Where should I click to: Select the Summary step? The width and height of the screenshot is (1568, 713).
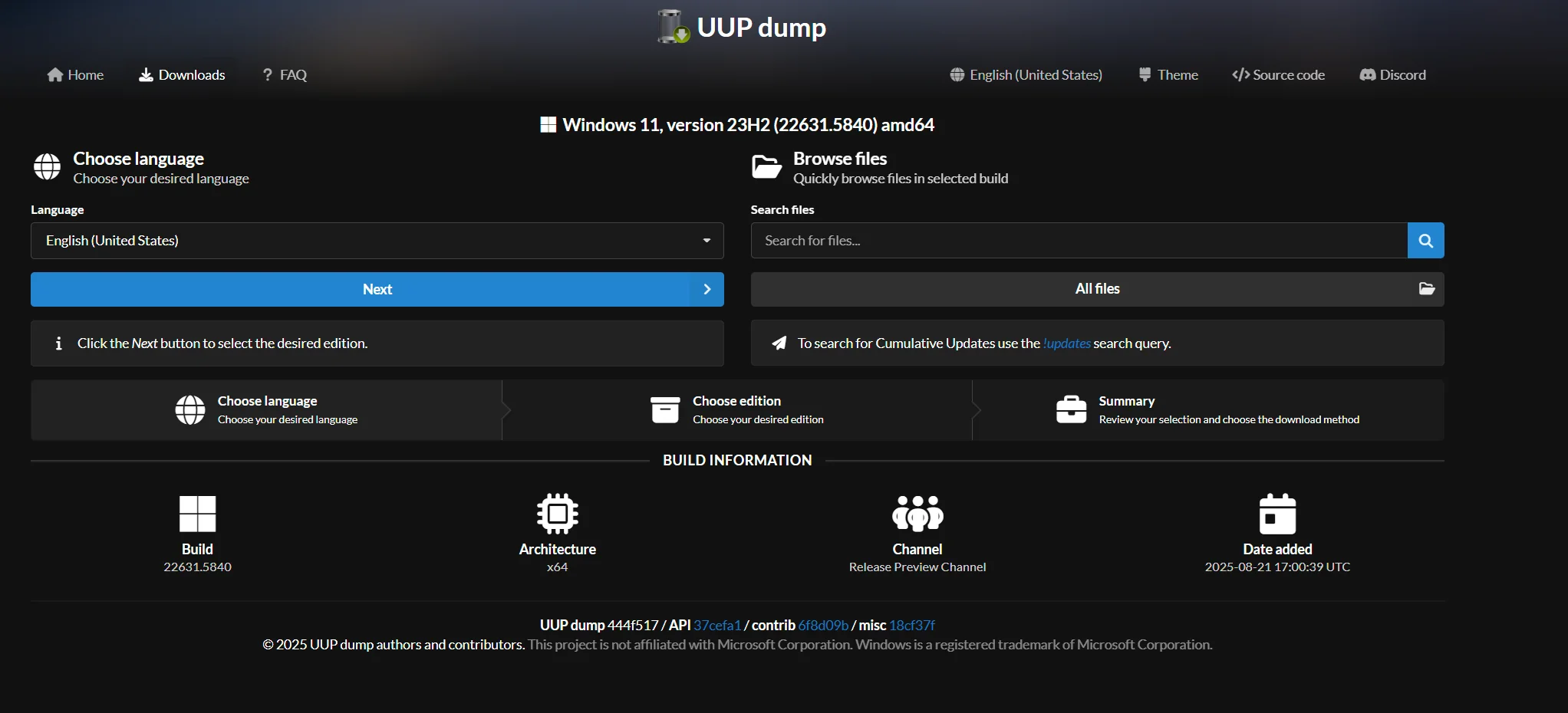coord(1208,410)
